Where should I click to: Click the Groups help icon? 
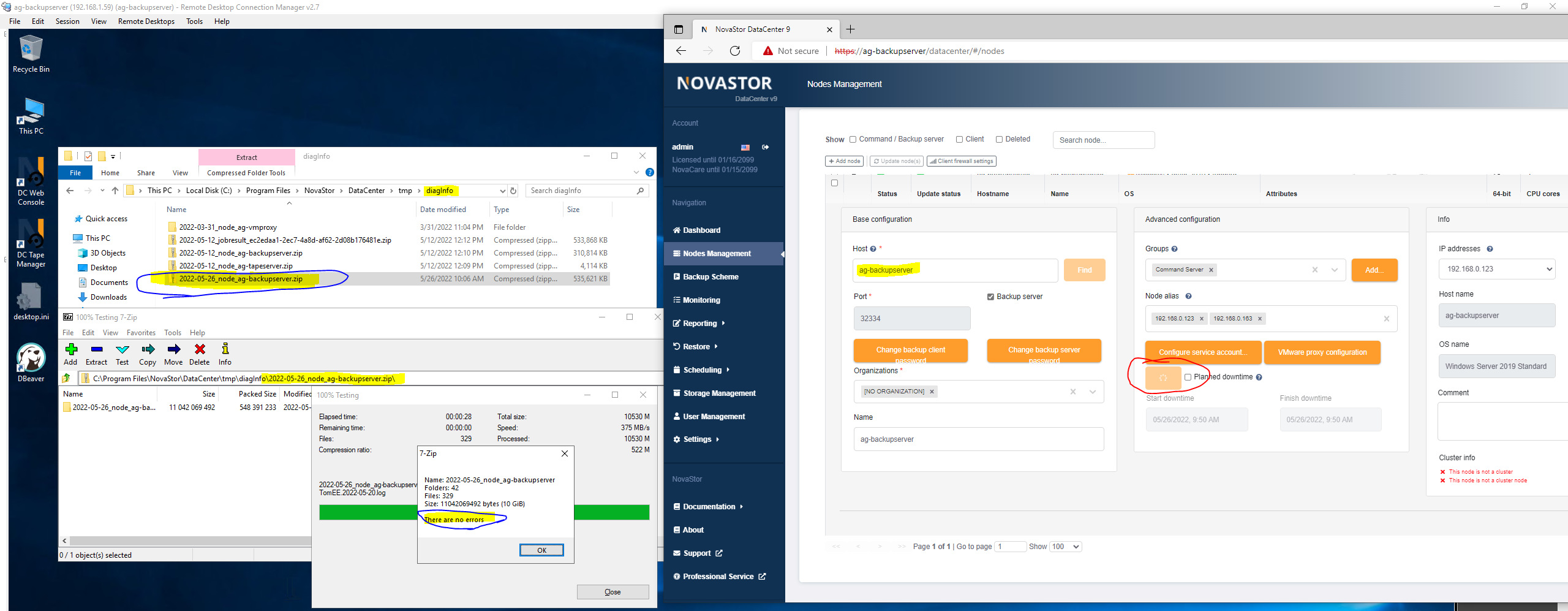(x=1174, y=249)
